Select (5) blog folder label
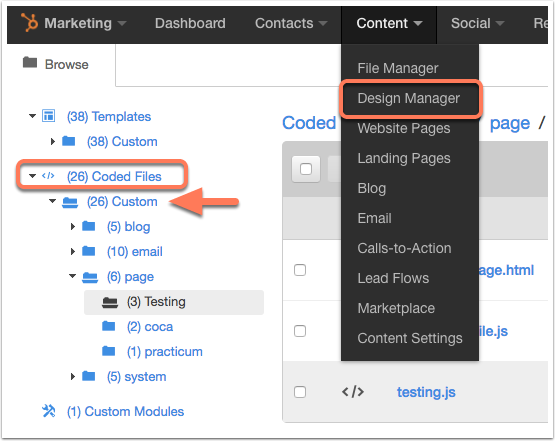The image size is (555, 441). (x=128, y=227)
